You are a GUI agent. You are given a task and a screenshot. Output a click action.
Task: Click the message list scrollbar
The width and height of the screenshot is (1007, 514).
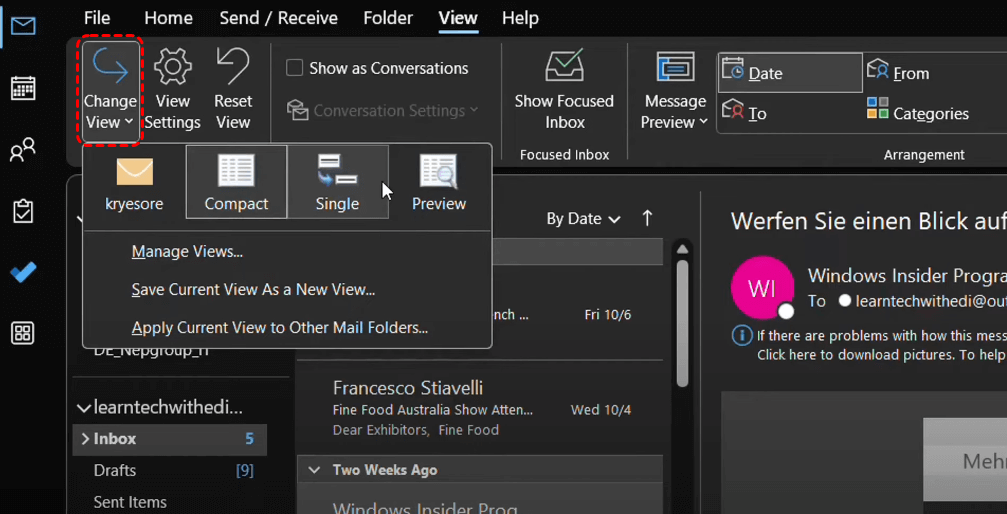683,320
